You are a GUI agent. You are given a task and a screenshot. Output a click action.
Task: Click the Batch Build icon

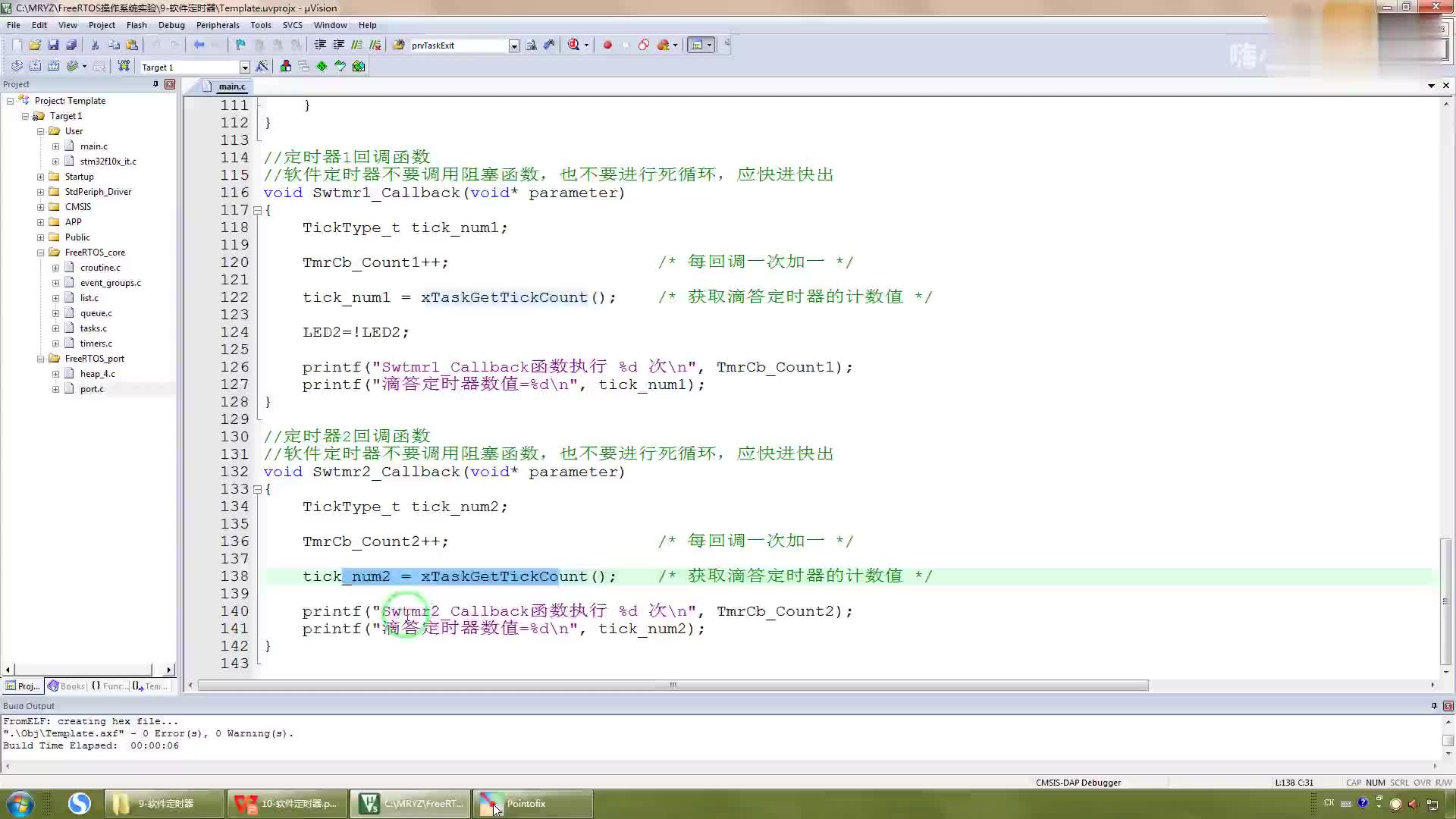tap(72, 66)
